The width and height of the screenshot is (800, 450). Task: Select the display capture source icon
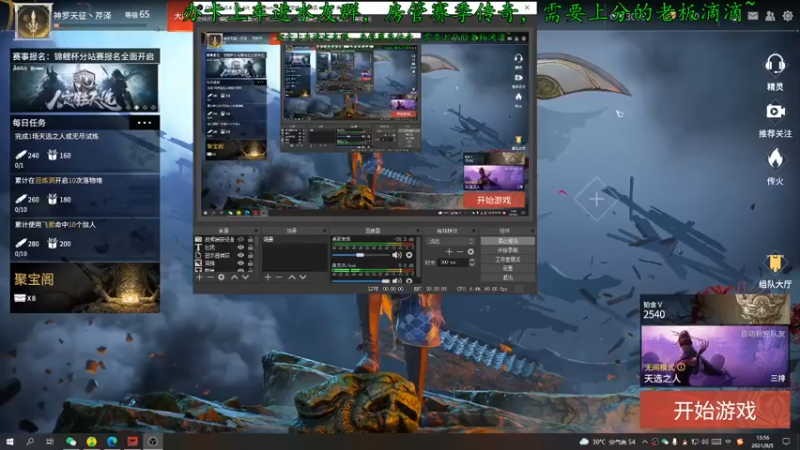click(x=198, y=255)
